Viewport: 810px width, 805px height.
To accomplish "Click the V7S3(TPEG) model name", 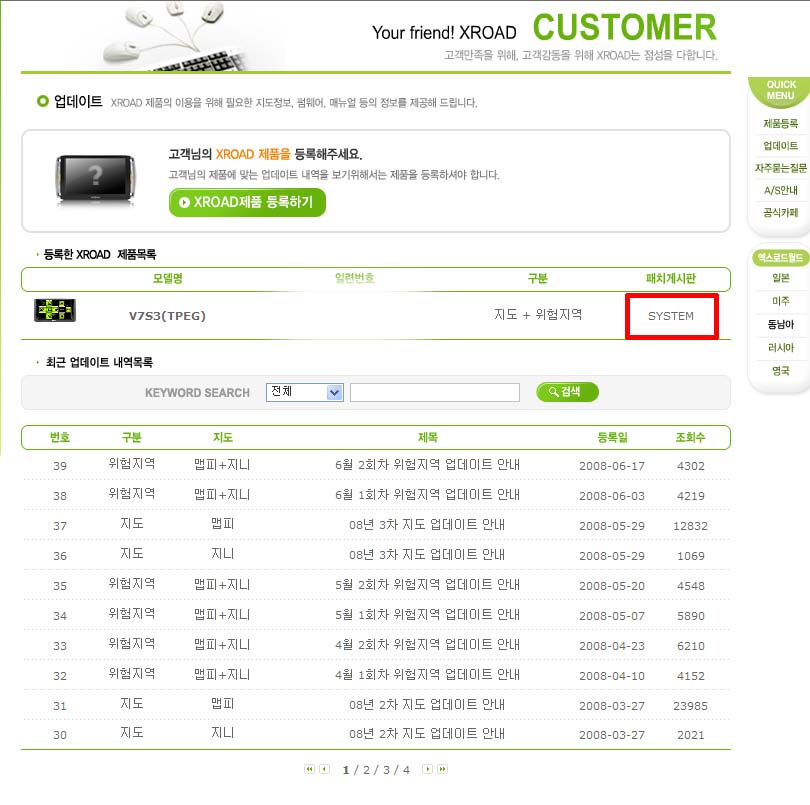I will (x=167, y=316).
